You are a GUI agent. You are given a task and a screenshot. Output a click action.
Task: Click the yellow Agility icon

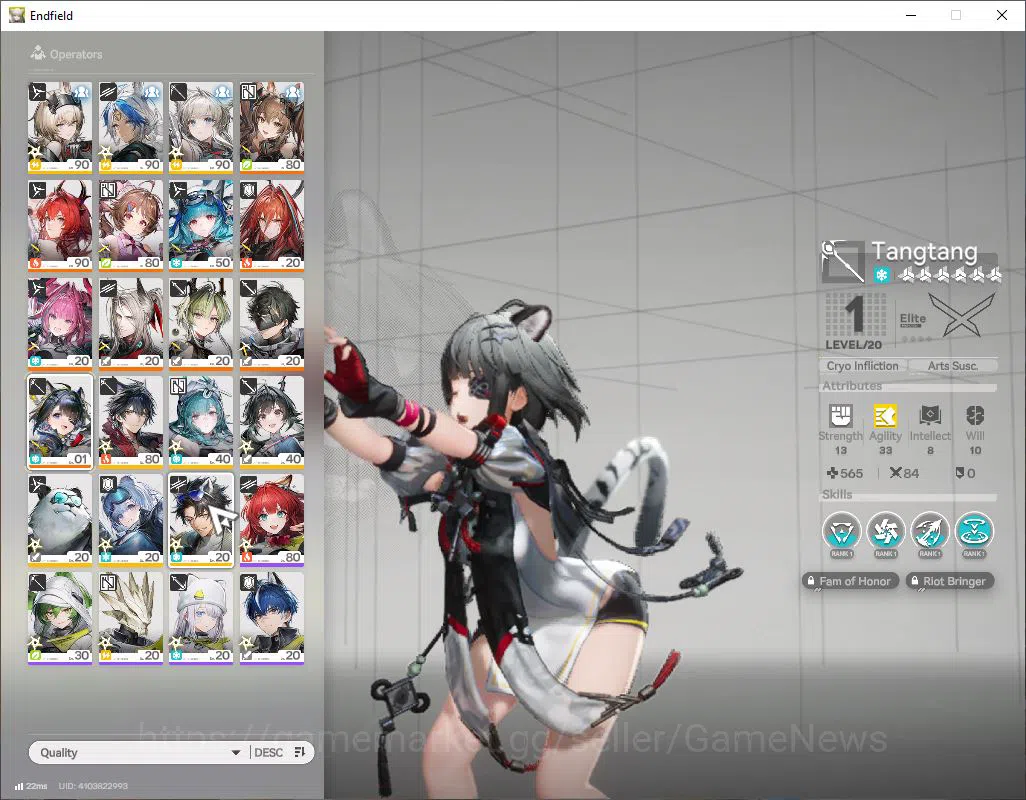[885, 415]
